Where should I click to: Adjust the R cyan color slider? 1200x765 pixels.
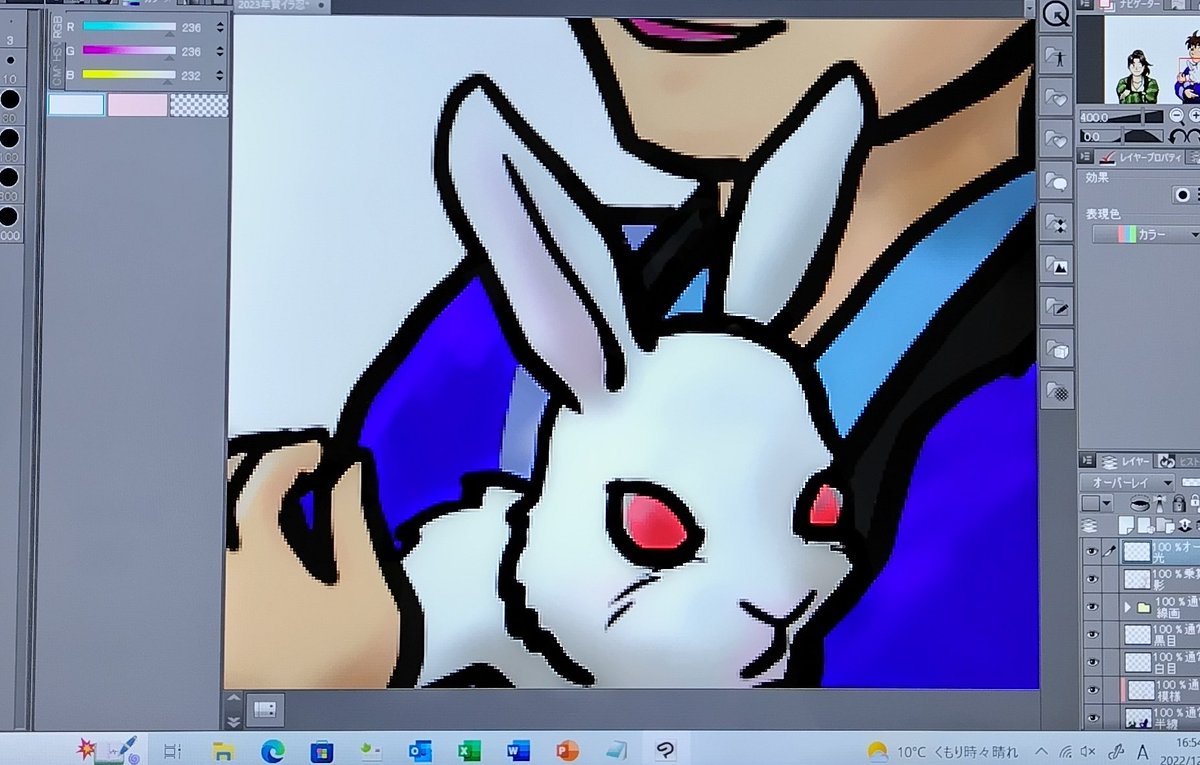pyautogui.click(x=129, y=27)
